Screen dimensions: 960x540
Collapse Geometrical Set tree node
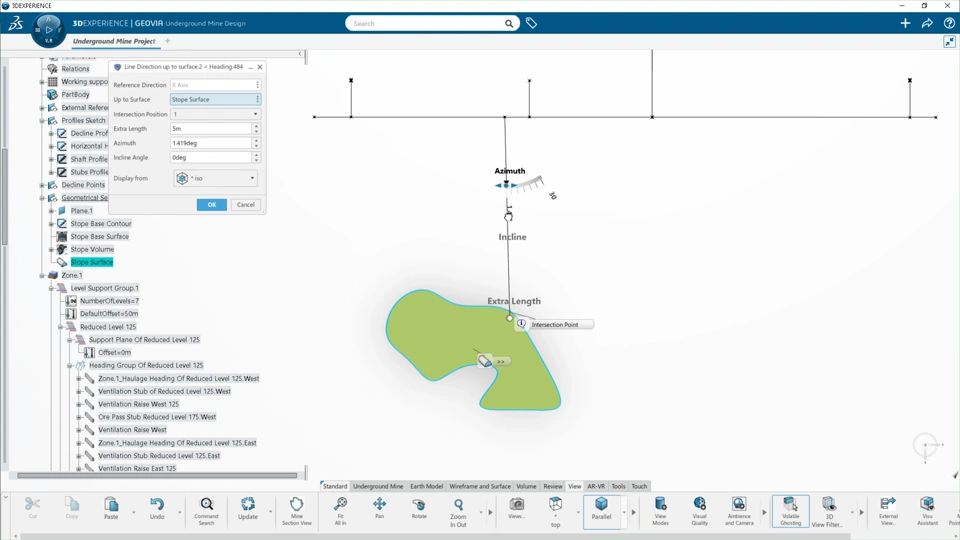pos(42,198)
